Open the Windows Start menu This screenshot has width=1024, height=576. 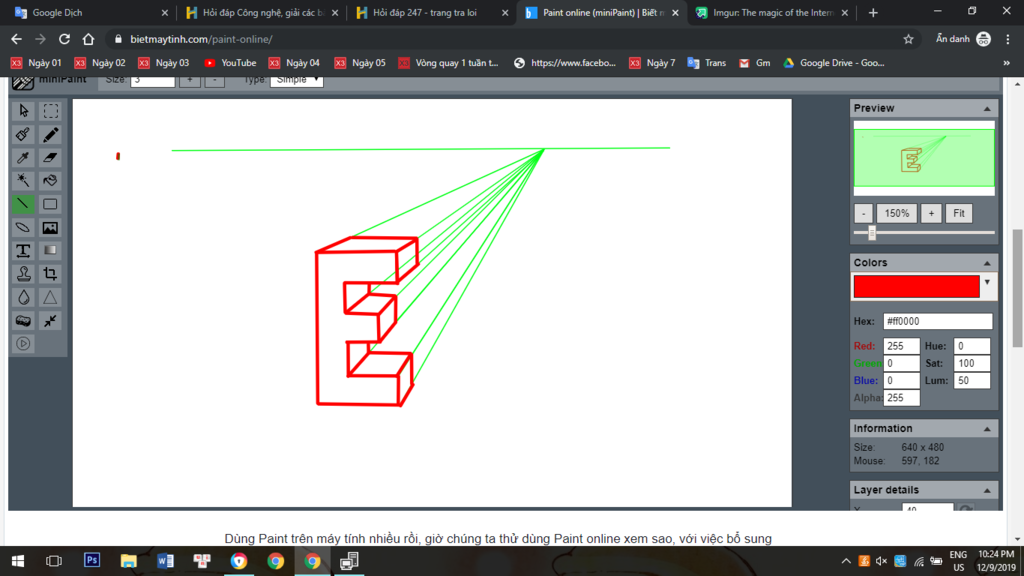tap(18, 561)
